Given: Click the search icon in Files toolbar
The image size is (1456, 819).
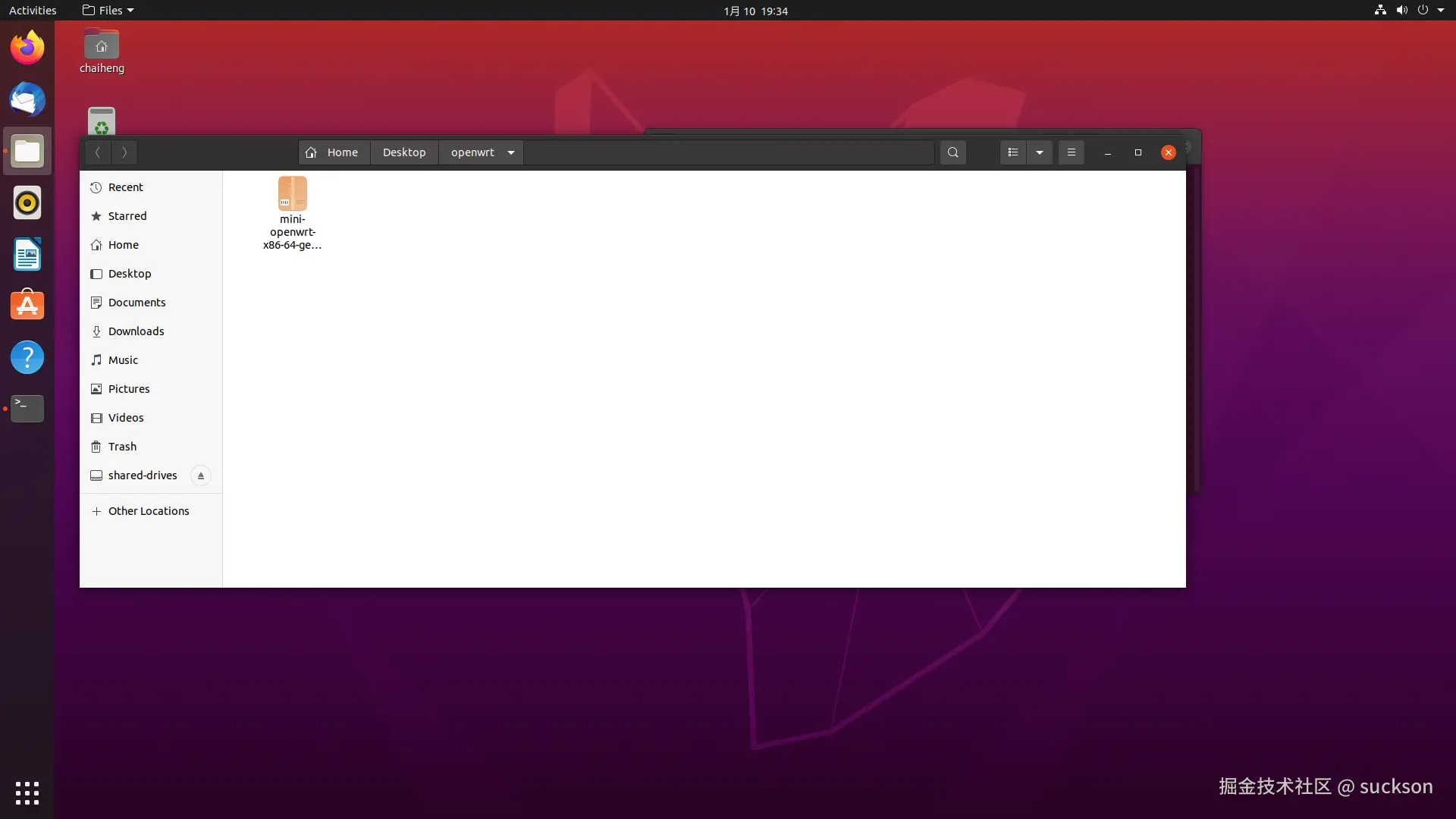Looking at the screenshot, I should (x=952, y=152).
